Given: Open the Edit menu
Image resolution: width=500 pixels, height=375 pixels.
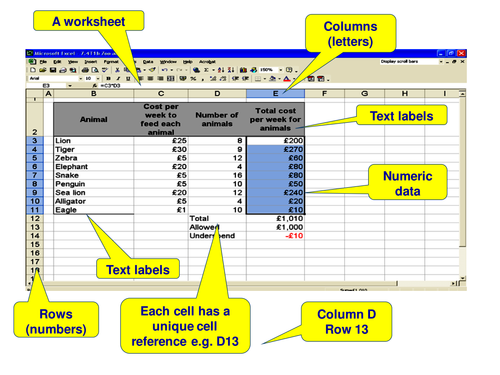Looking at the screenshot, I should 57,62.
